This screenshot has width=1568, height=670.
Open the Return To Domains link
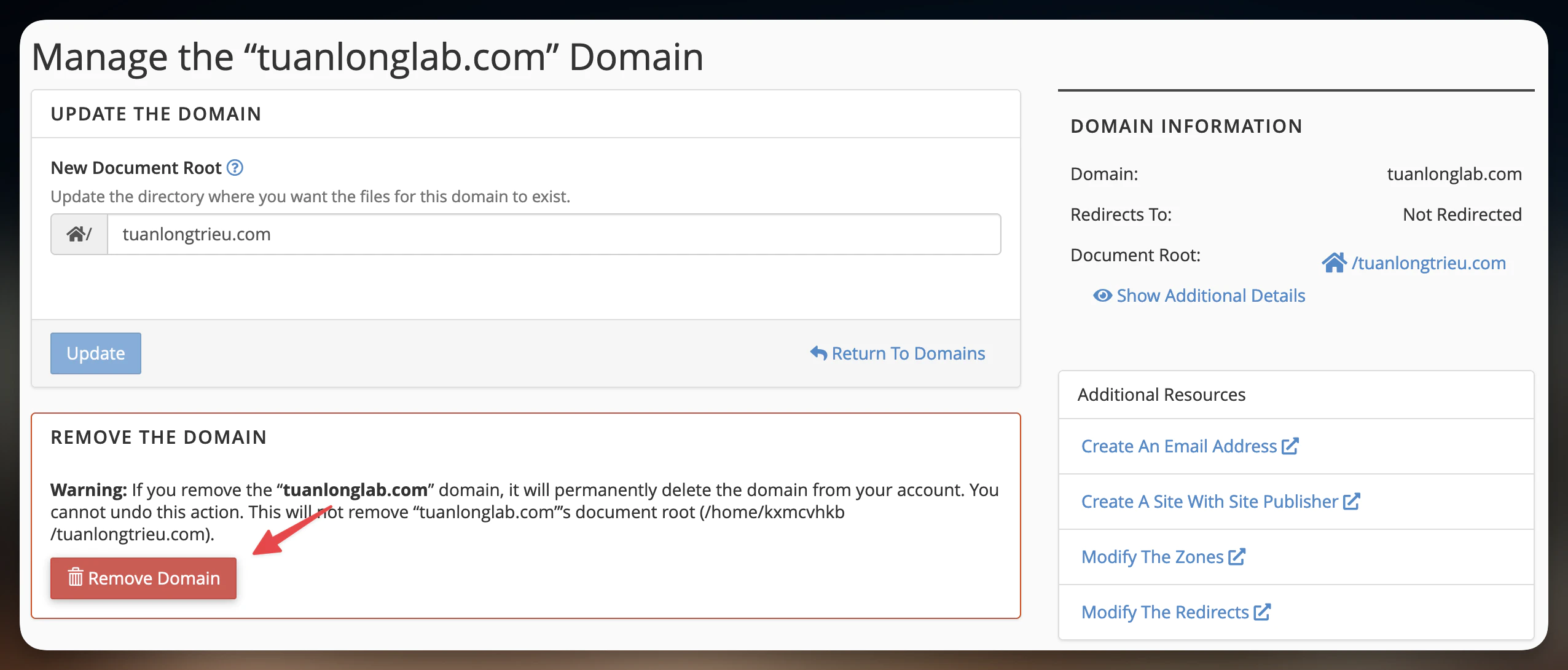click(908, 353)
